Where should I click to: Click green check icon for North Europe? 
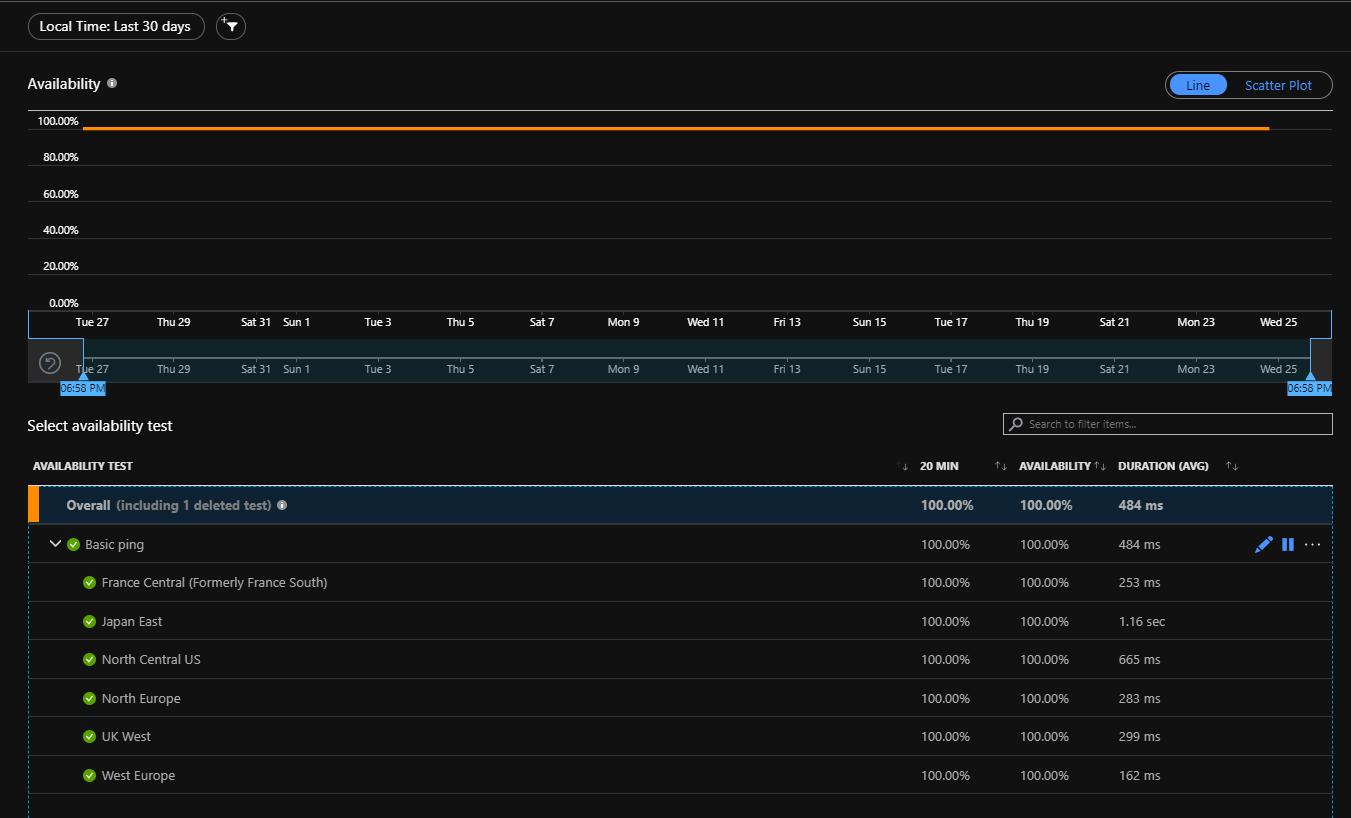(89, 699)
